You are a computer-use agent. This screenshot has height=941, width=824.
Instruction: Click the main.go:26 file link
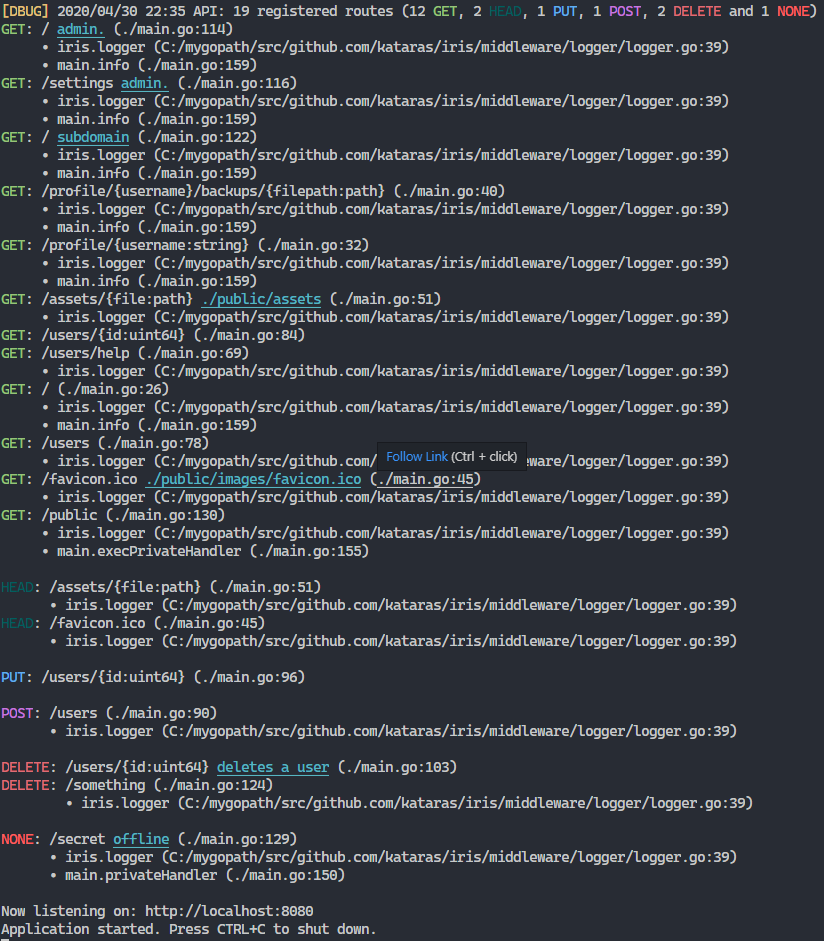[110, 389]
